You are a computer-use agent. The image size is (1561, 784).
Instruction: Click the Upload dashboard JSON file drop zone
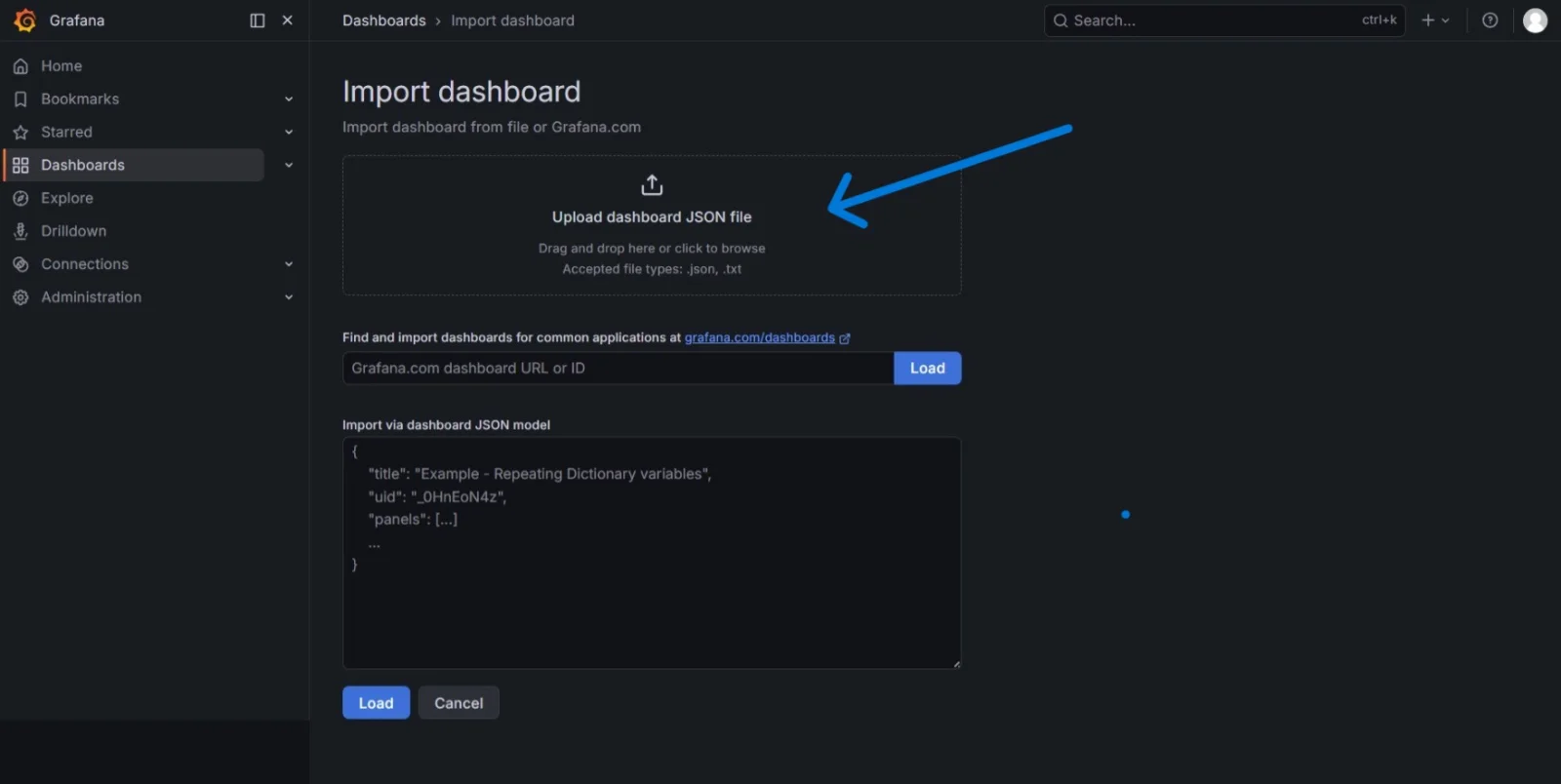652,225
